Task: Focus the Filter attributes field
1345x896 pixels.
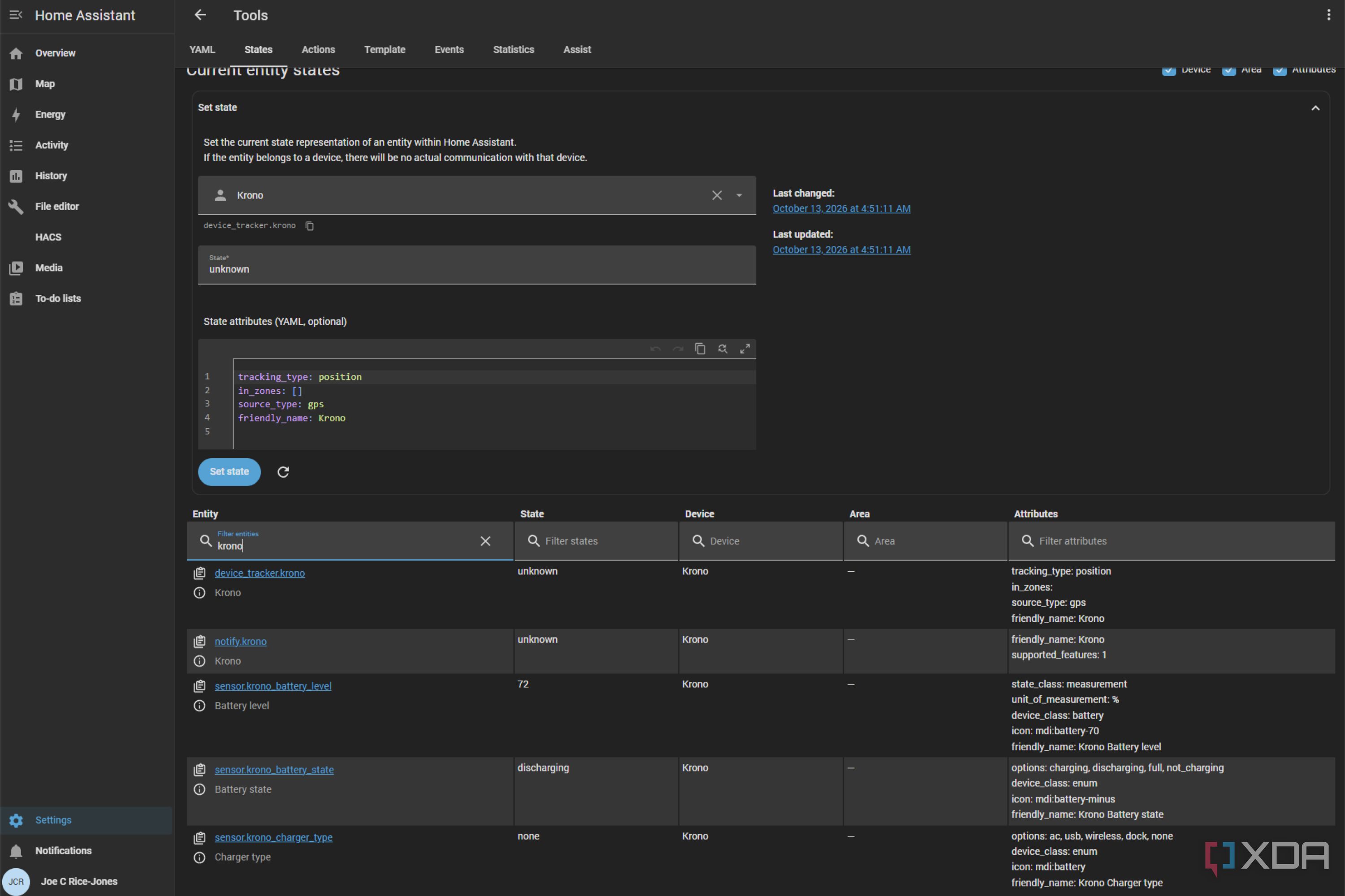Action: tap(1172, 541)
